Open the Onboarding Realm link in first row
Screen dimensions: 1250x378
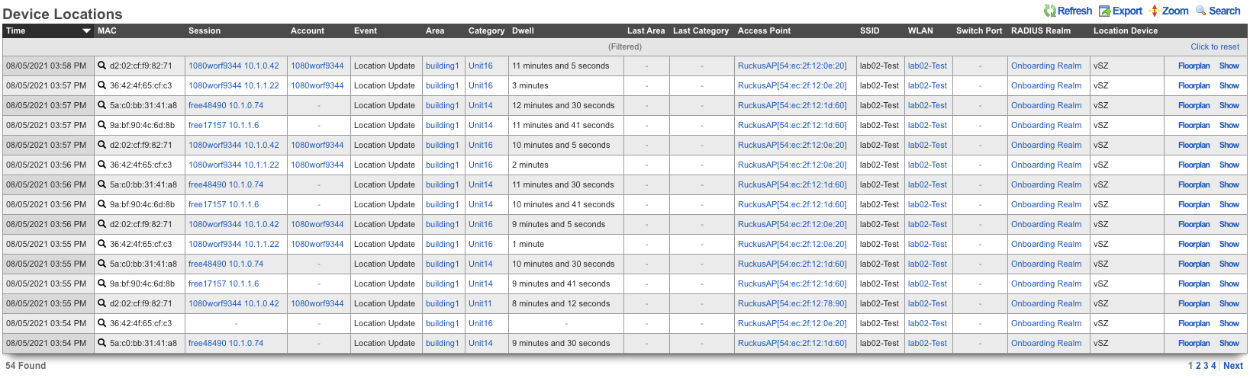tap(1046, 65)
